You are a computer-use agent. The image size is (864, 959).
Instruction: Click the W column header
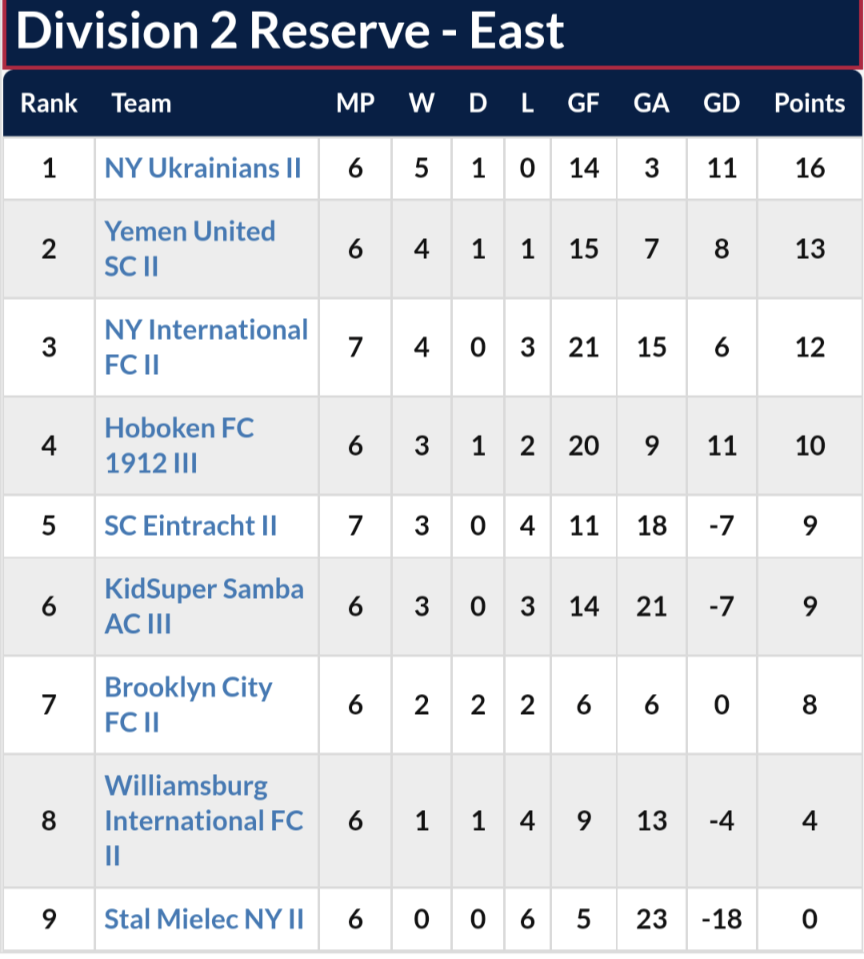pyautogui.click(x=422, y=103)
